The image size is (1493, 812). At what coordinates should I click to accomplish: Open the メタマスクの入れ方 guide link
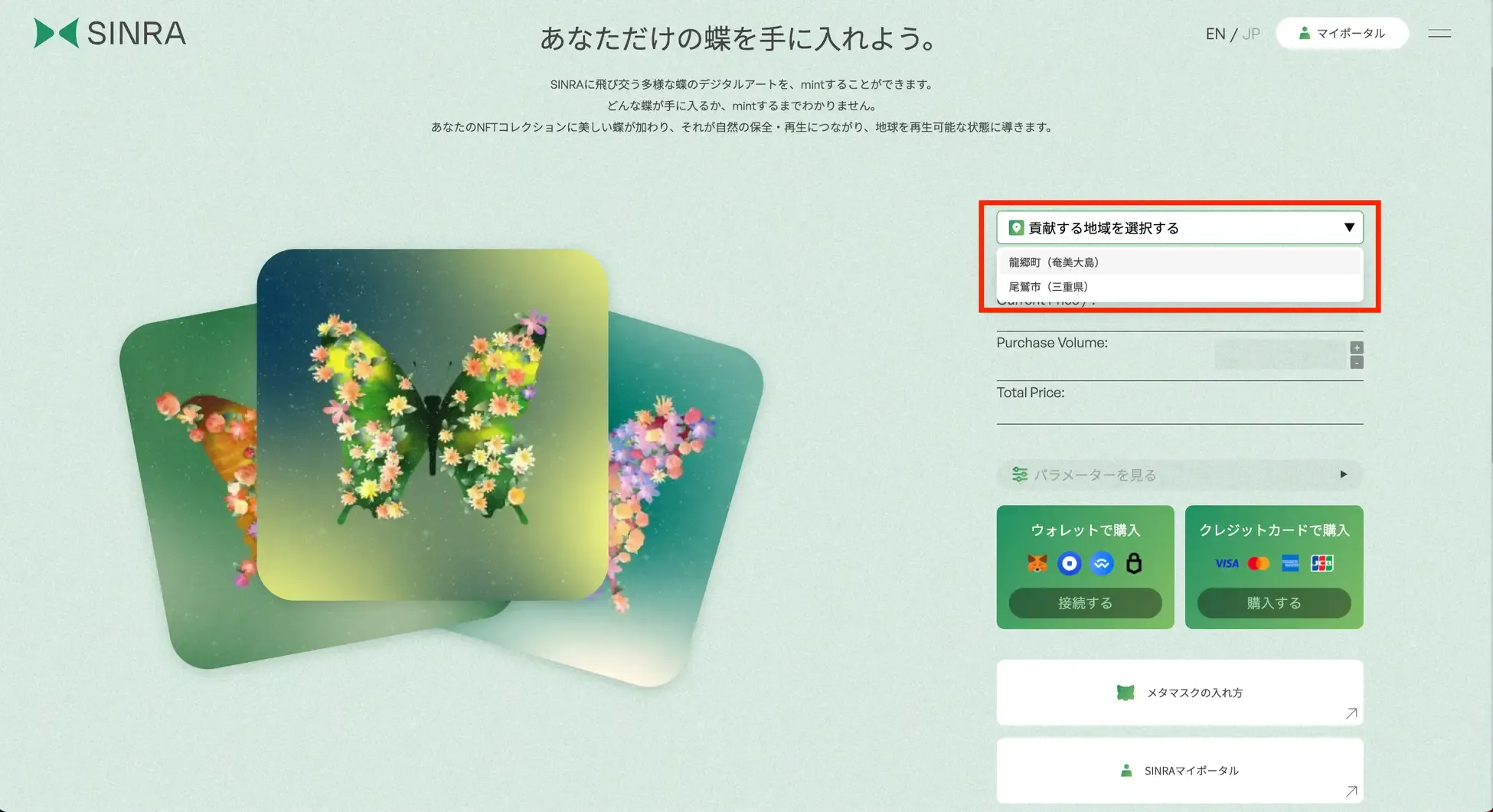tap(1179, 693)
